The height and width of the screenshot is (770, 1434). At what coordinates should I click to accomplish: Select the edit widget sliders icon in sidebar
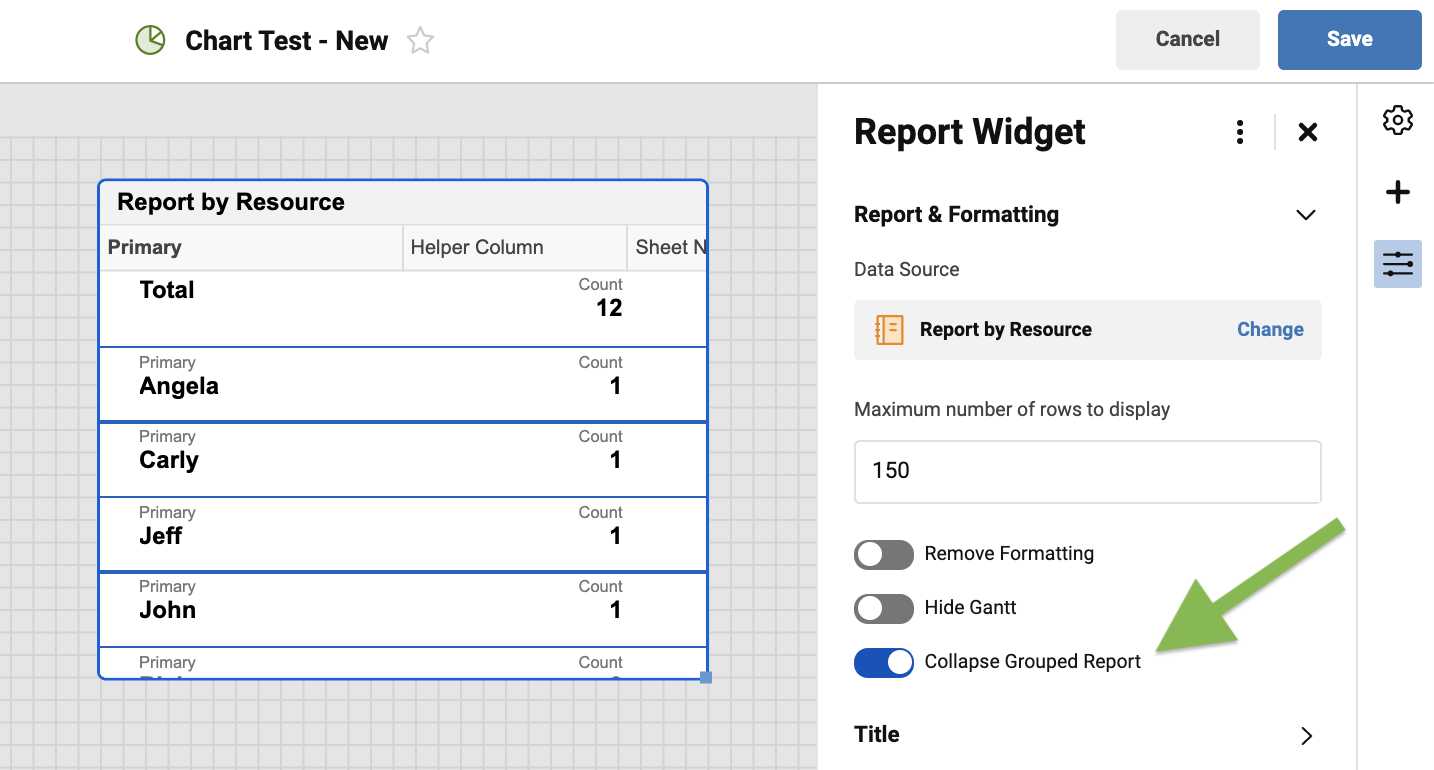(x=1397, y=263)
